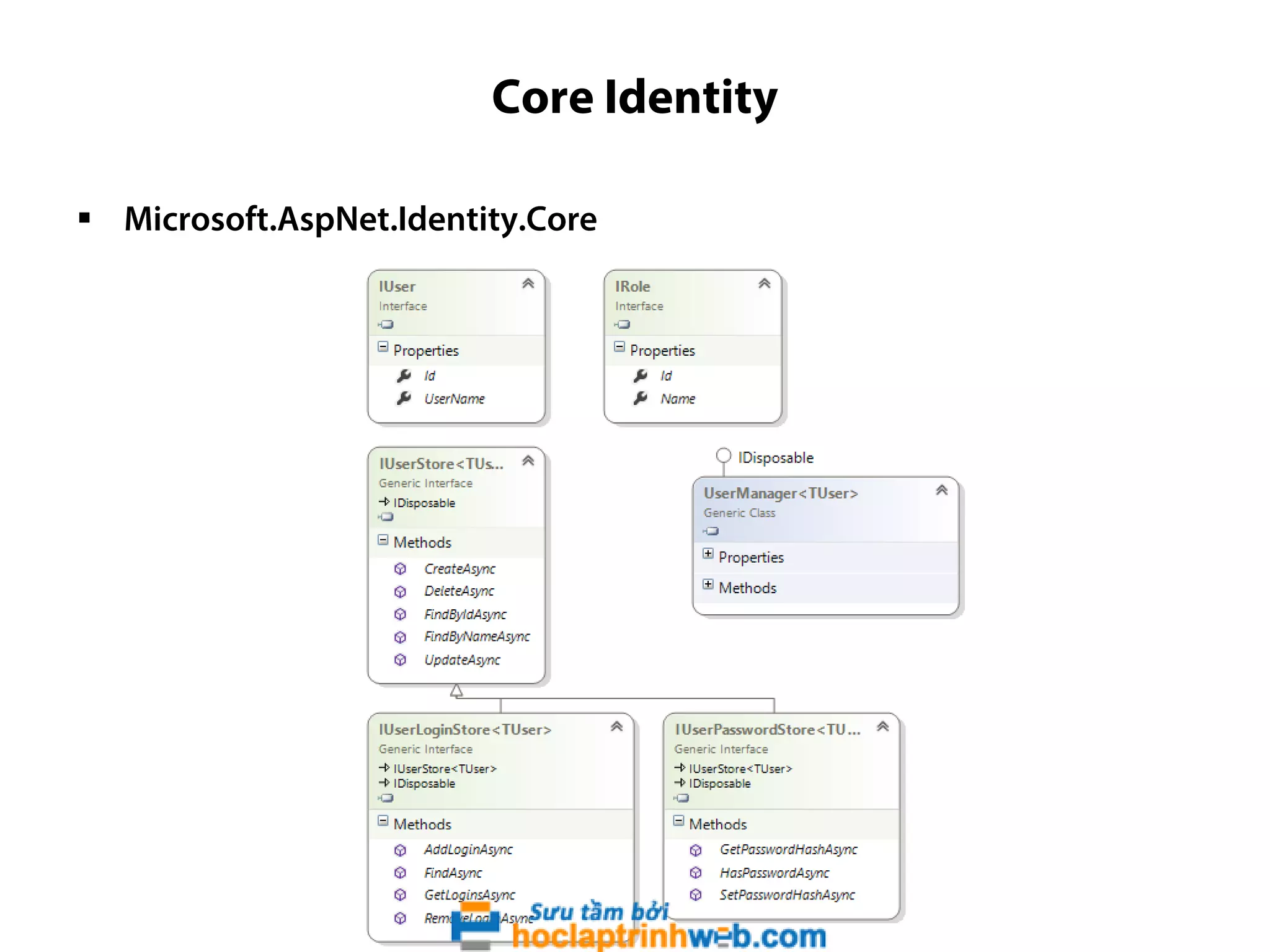Viewport: 1270px width, 952px height.
Task: Click the method cube icon beside RemoveLoginAsync
Action: click(401, 919)
